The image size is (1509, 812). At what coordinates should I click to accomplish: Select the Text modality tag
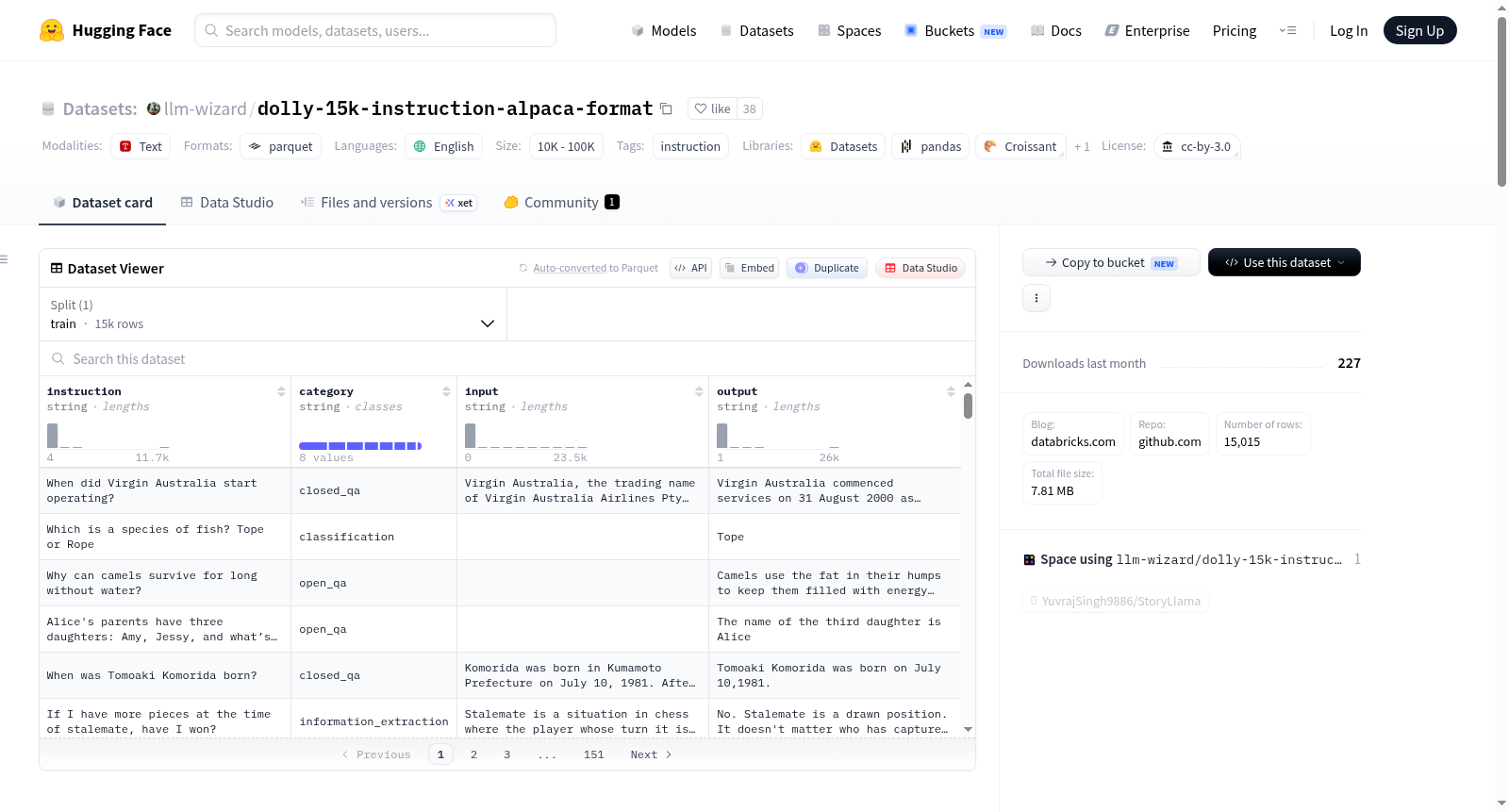point(141,146)
